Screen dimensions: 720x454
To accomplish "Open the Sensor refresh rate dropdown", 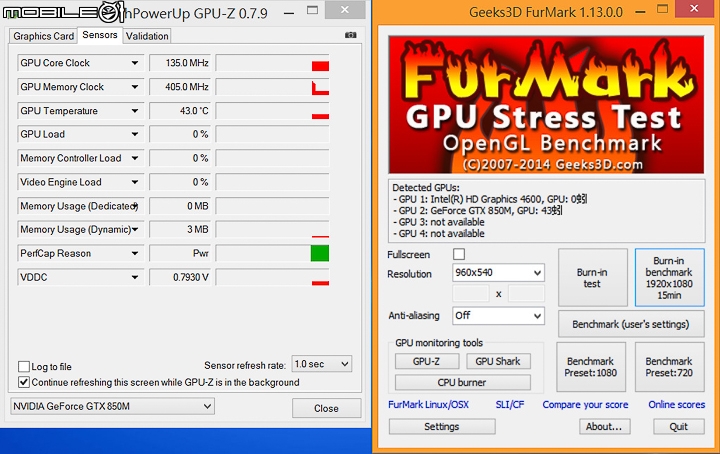I will coord(321,364).
